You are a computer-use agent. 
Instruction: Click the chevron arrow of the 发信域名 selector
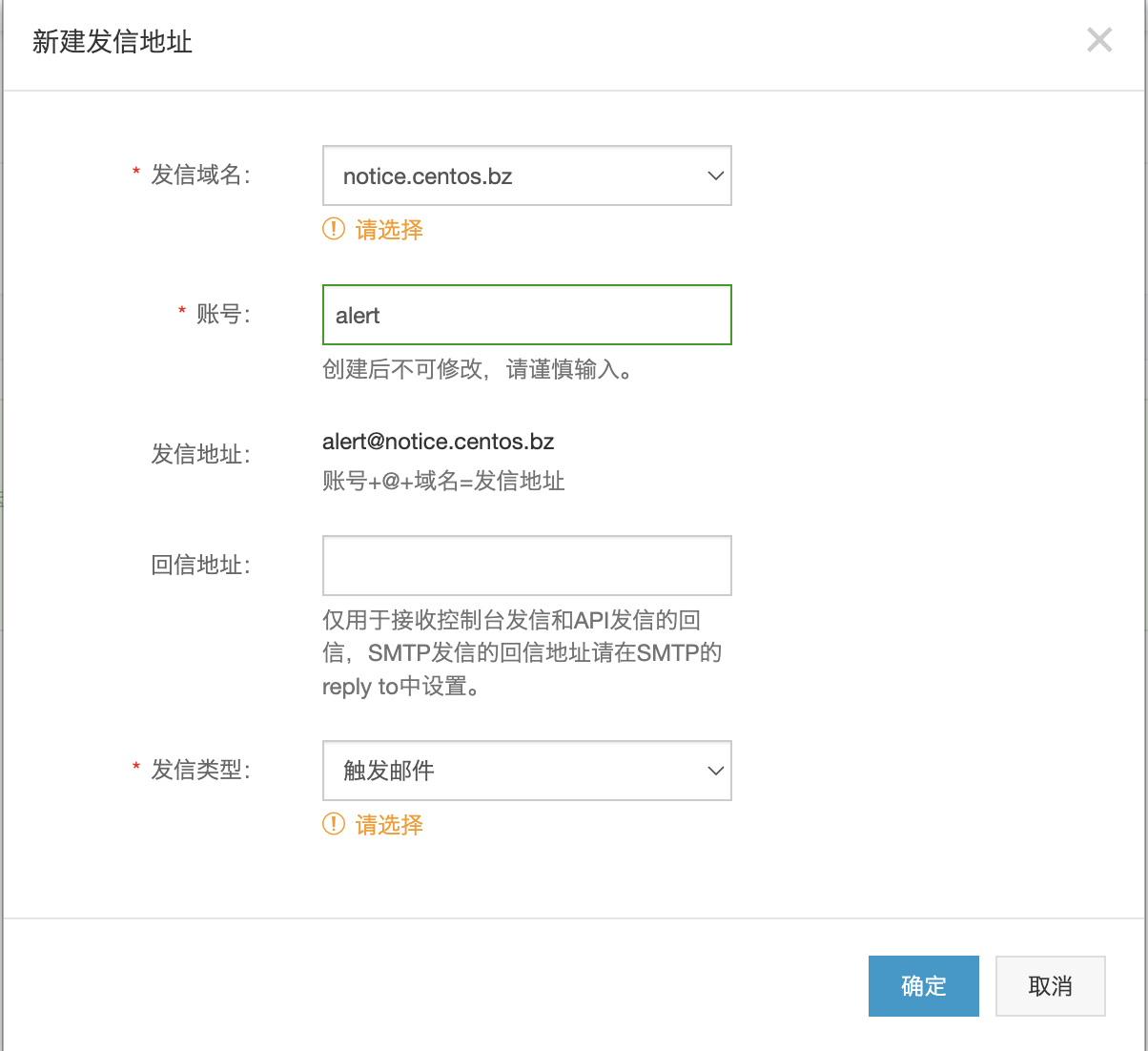tap(715, 175)
